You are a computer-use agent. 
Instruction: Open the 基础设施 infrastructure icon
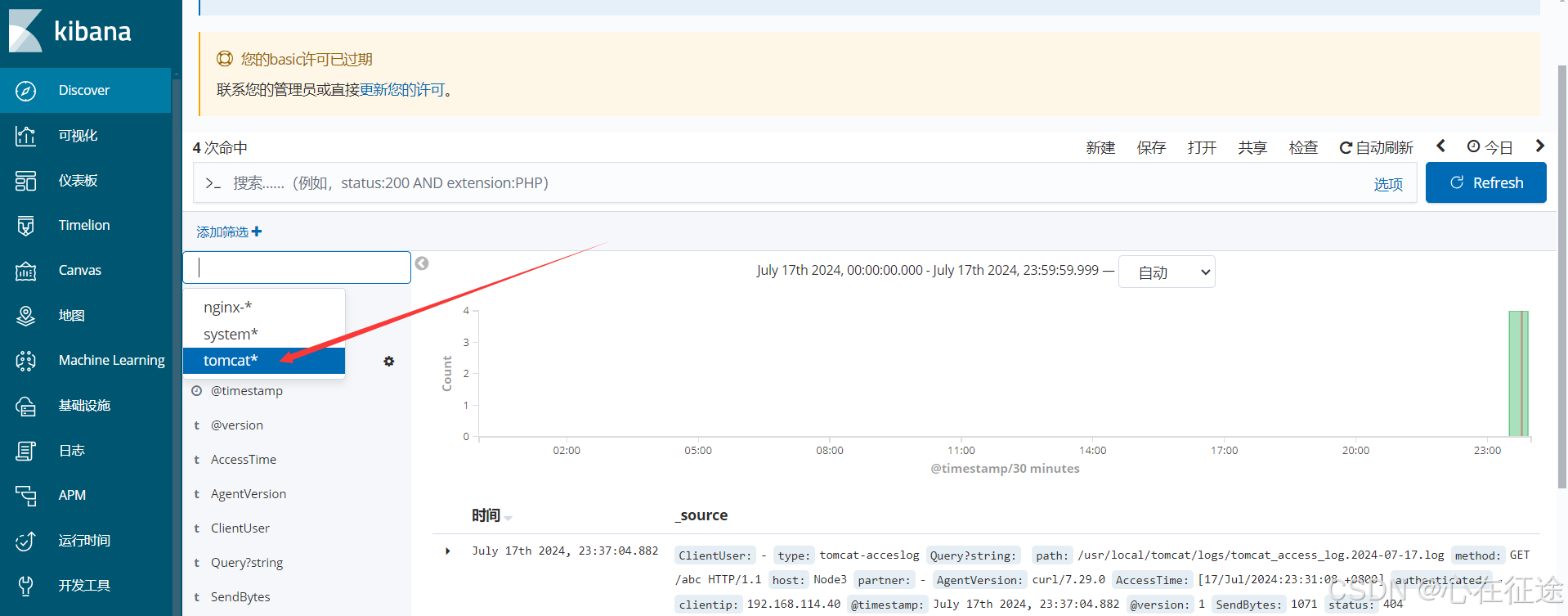click(x=26, y=406)
